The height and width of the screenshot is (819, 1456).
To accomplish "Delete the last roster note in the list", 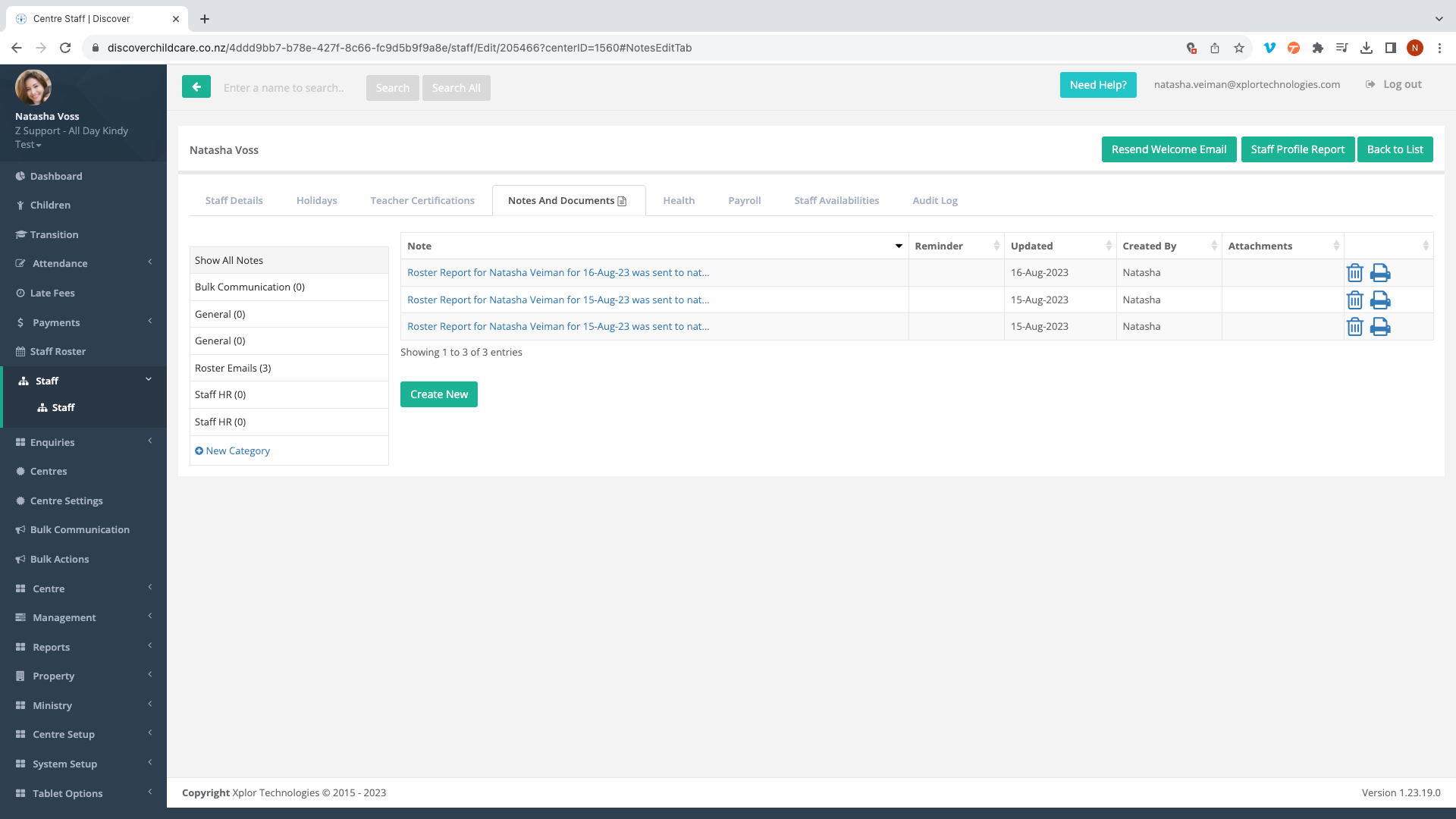I will (x=1354, y=327).
